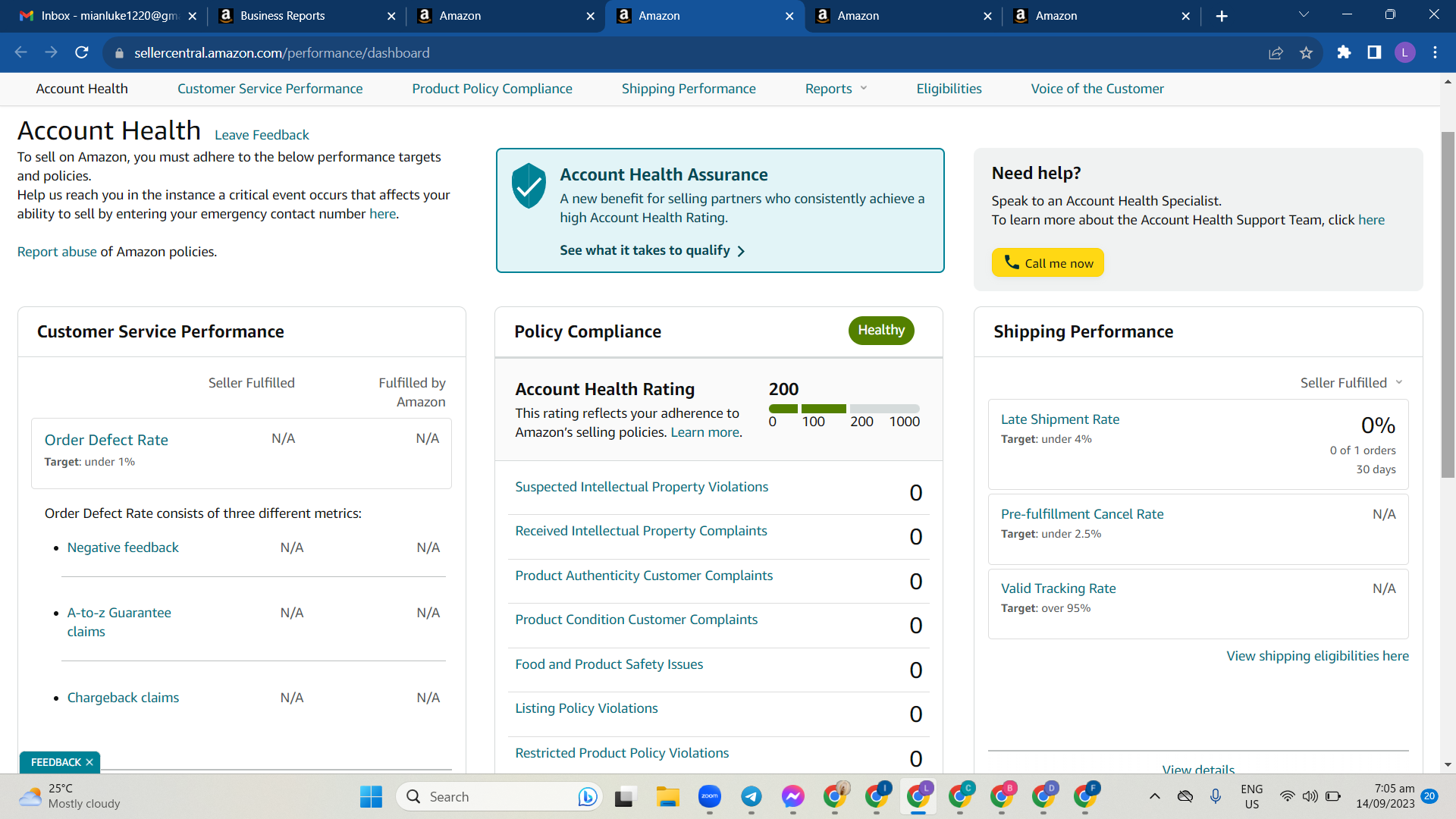Click the Account Health Rating progress bar
Image resolution: width=1456 pixels, height=819 pixels.
[844, 409]
